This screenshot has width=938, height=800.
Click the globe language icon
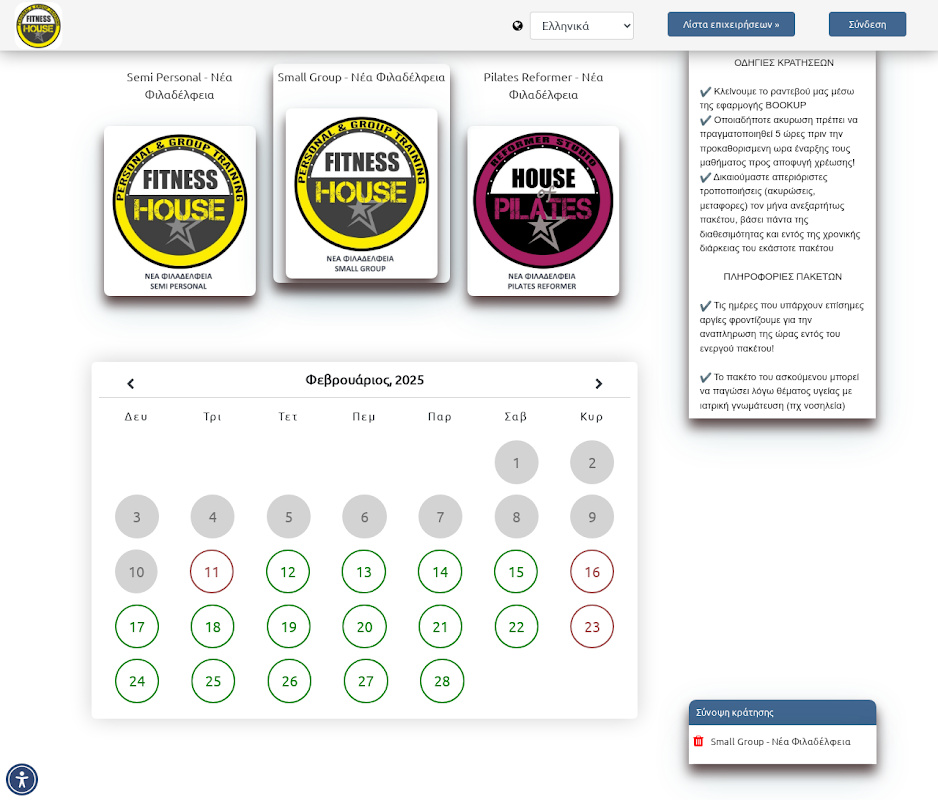coord(517,26)
